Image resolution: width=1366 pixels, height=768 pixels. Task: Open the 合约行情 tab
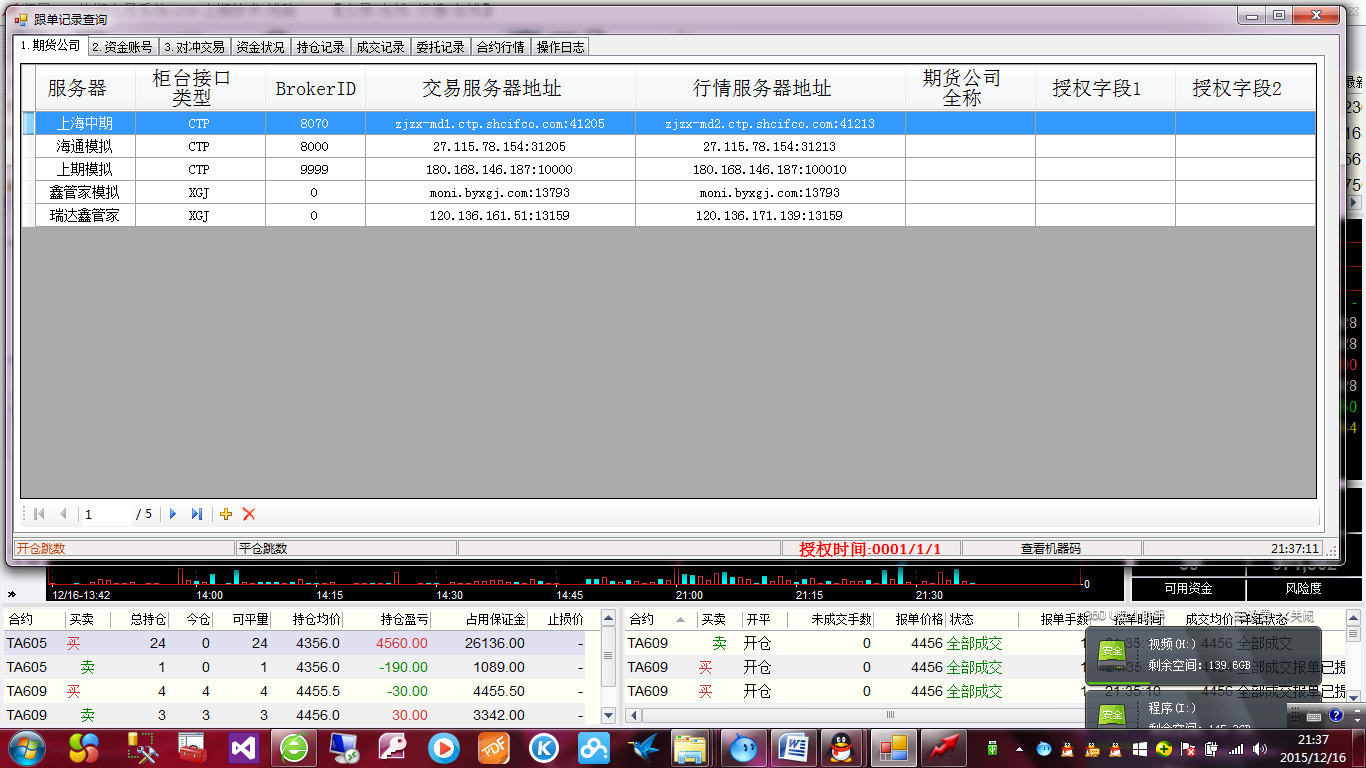point(501,47)
